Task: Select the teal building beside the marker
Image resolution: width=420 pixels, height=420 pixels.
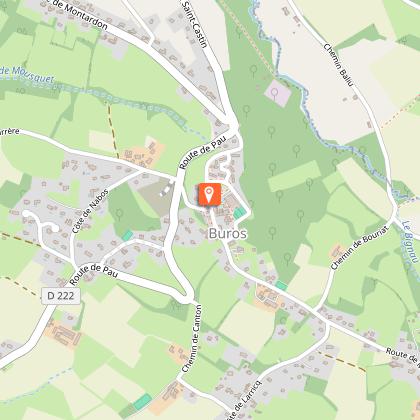Action: point(240,213)
